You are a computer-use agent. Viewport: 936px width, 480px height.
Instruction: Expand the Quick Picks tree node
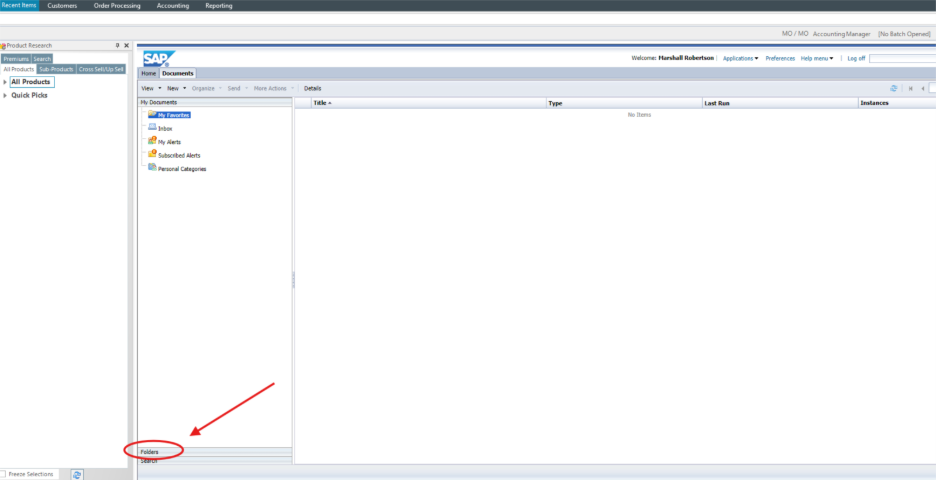pyautogui.click(x=4, y=96)
